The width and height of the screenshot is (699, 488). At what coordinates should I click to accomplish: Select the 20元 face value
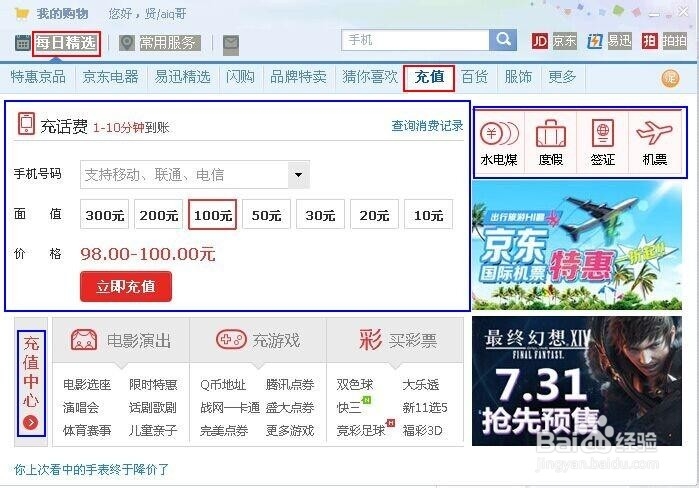[x=374, y=215]
